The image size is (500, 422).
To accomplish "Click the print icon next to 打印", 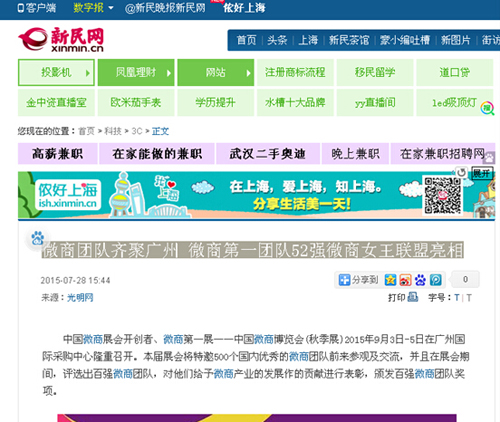I will (413, 297).
